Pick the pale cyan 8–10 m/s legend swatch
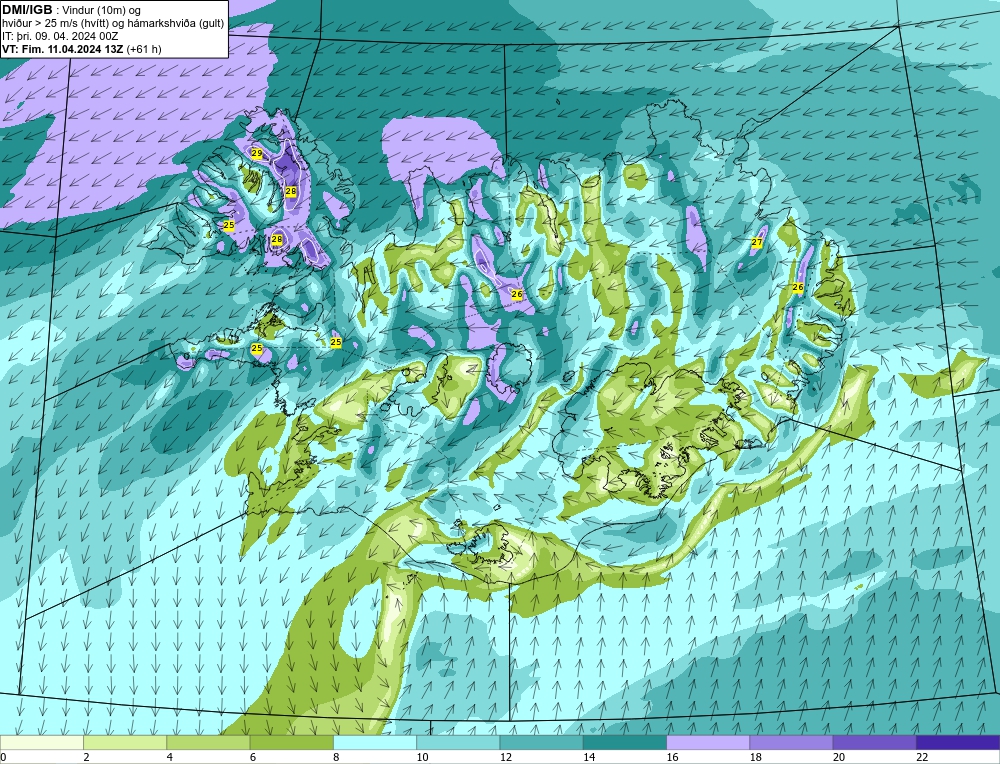The height and width of the screenshot is (764, 1000). click(375, 742)
